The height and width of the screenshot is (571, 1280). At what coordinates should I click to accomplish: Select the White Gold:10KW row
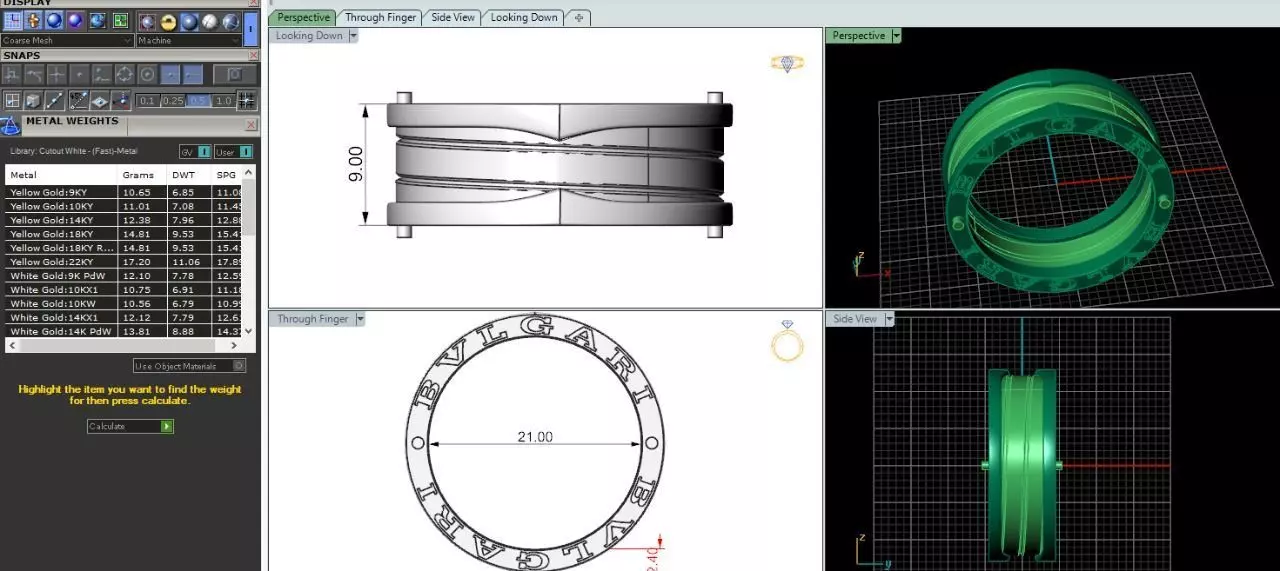tap(124, 303)
